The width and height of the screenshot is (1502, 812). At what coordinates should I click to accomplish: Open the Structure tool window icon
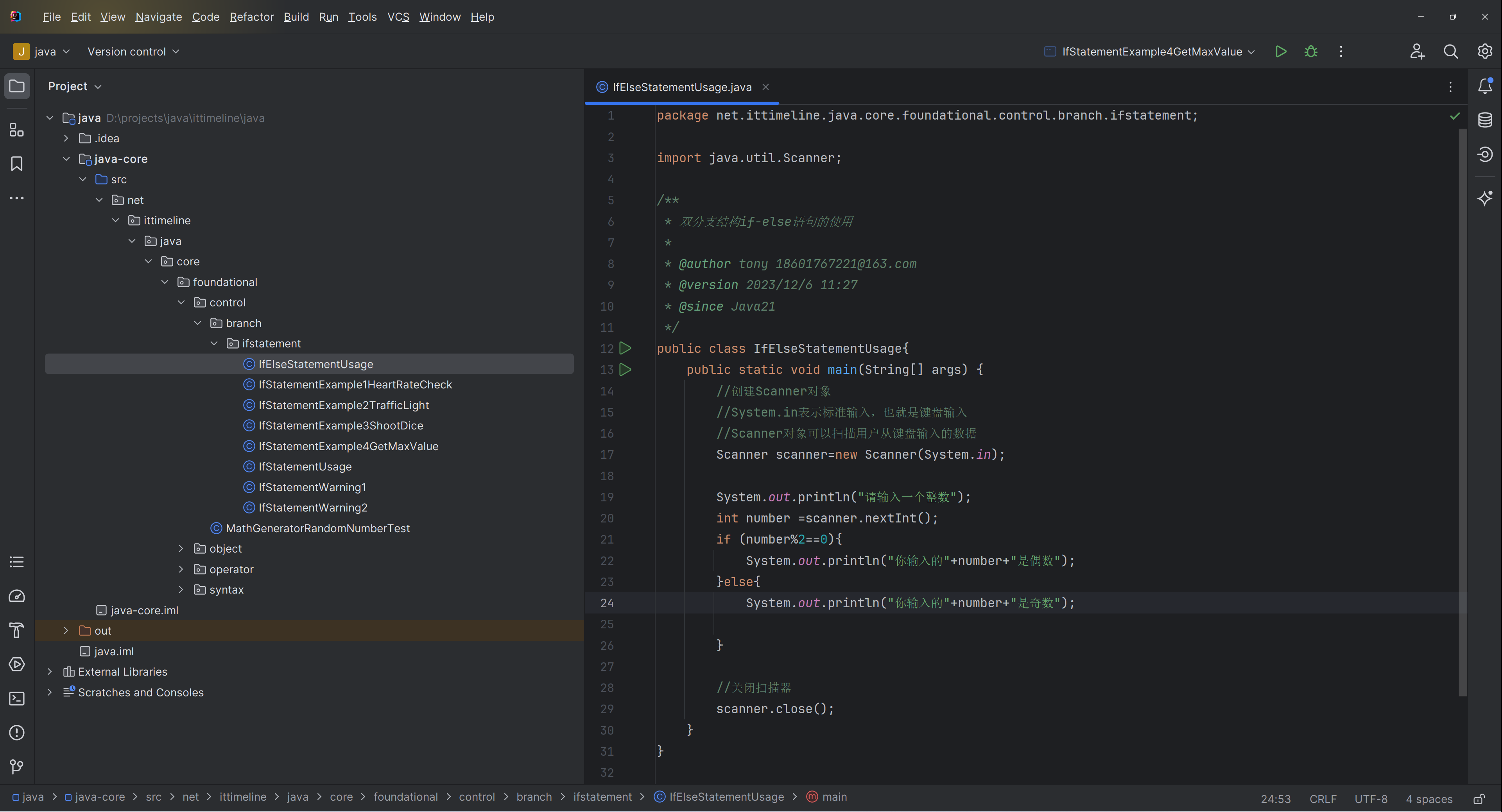pos(17,129)
